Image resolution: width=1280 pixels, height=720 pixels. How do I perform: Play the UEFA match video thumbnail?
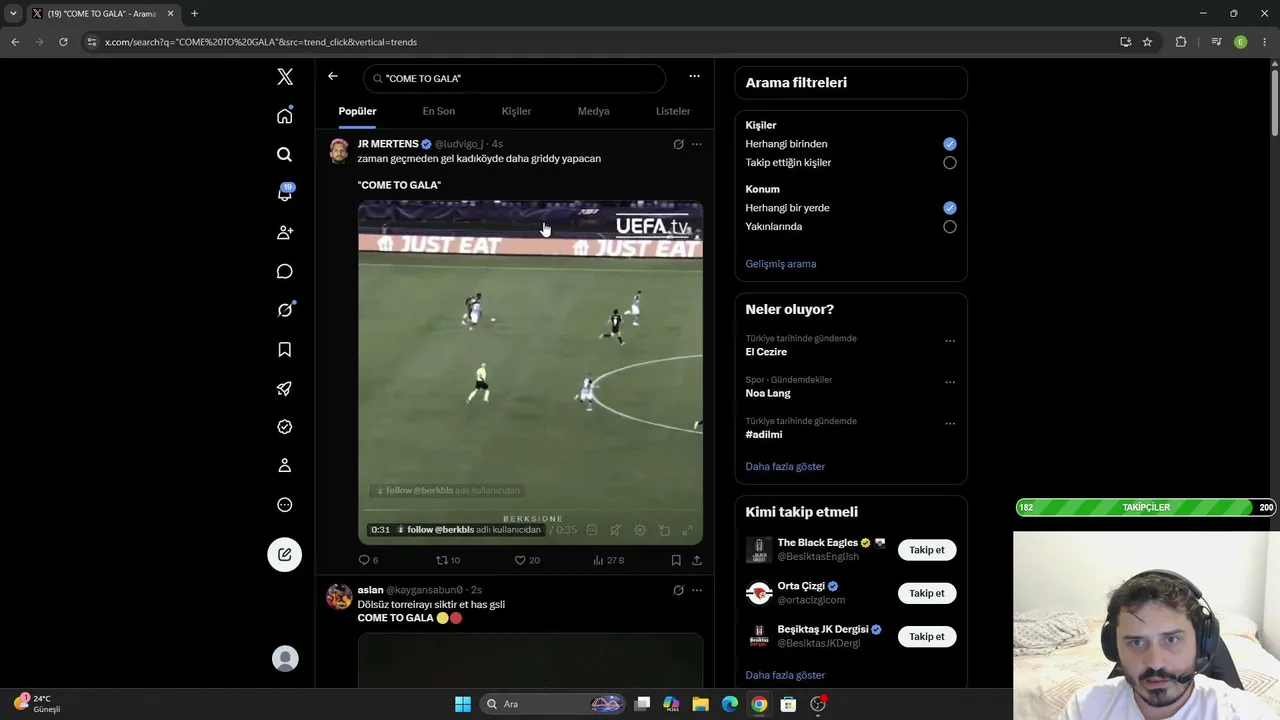[x=530, y=372]
